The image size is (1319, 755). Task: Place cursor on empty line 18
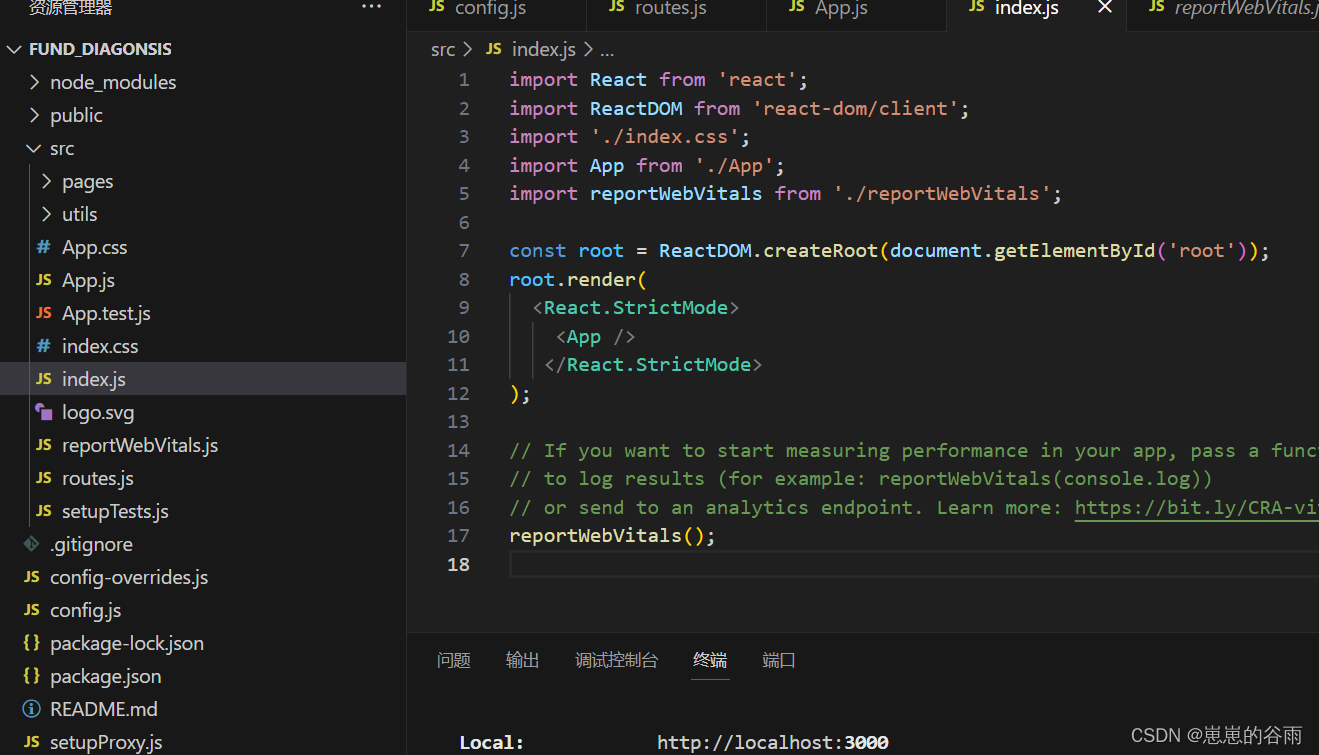[x=914, y=564]
